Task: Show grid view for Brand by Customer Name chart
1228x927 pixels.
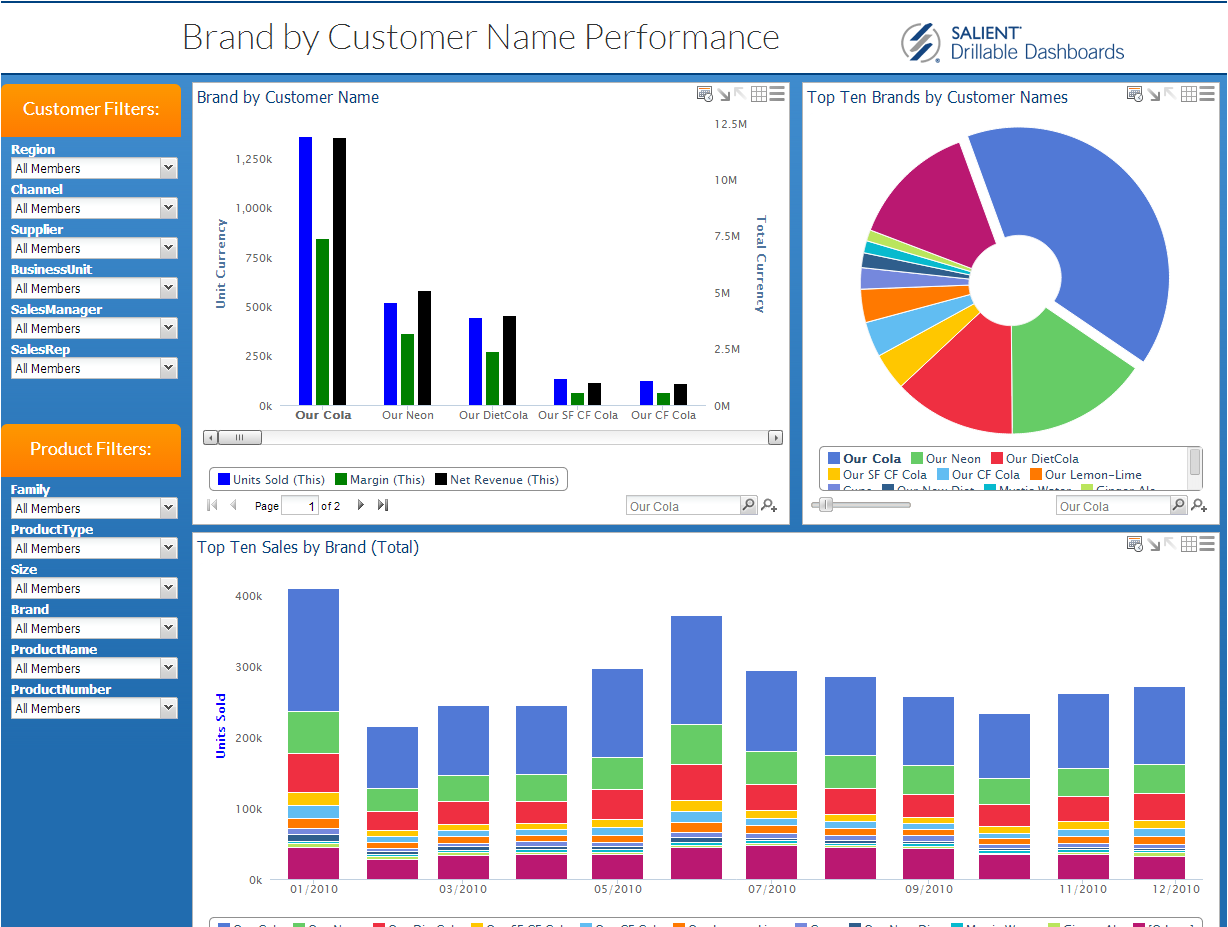Action: coord(759,94)
